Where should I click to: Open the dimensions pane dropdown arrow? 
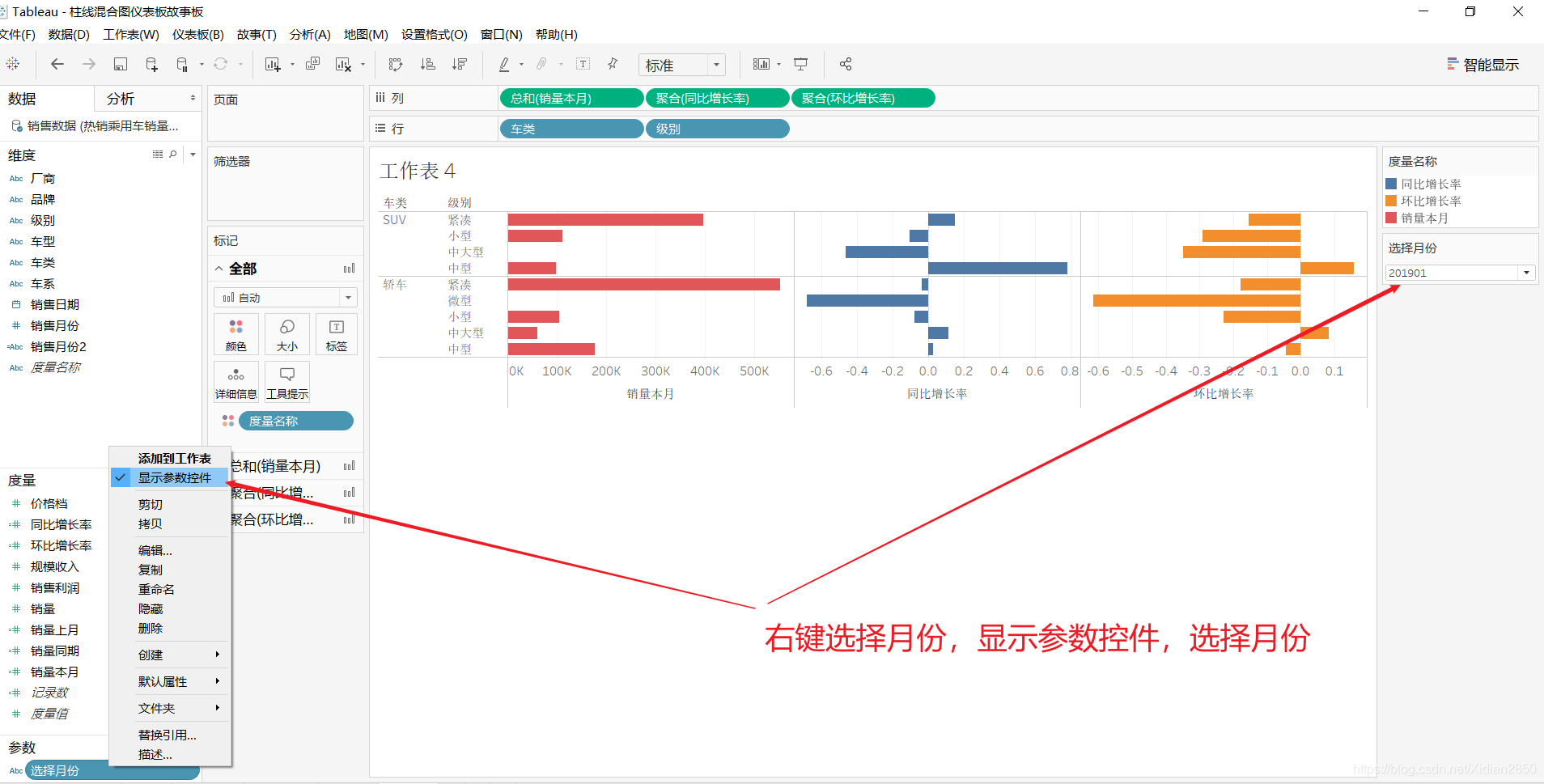pyautogui.click(x=193, y=154)
